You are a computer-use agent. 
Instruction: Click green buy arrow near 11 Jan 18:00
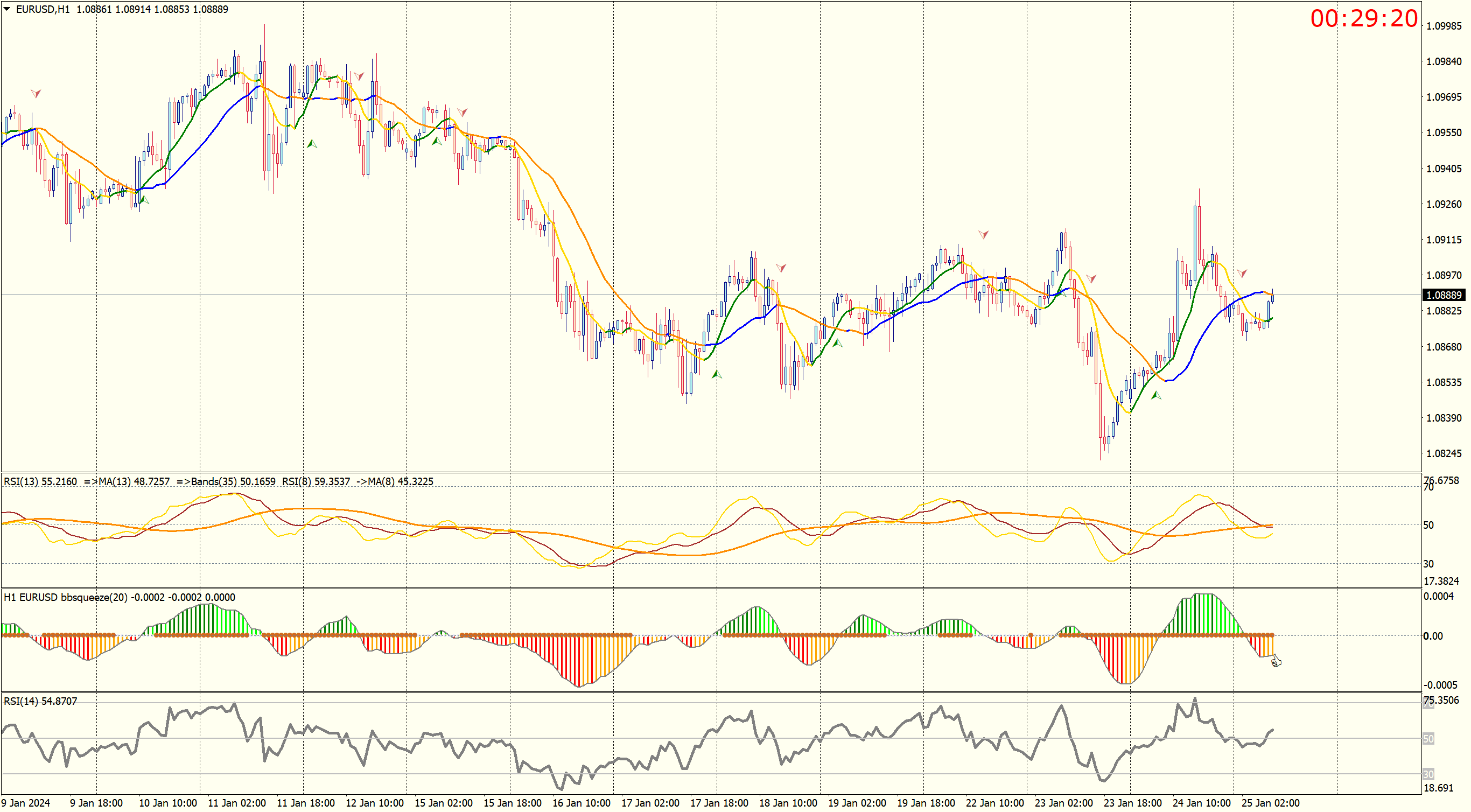pos(311,144)
